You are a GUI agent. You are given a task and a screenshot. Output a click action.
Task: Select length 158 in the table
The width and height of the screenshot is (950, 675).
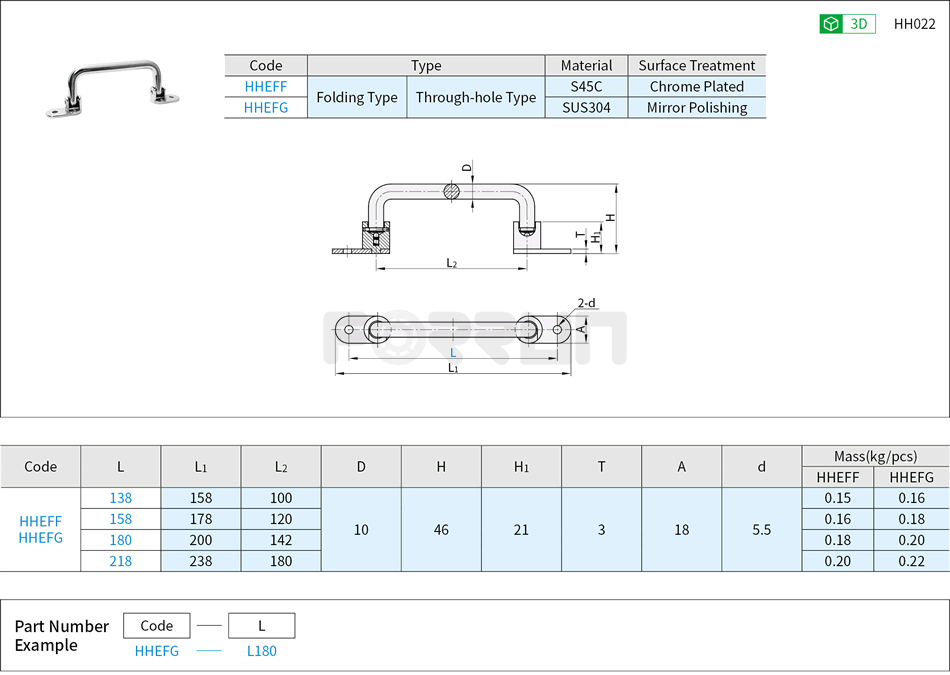coord(120,519)
